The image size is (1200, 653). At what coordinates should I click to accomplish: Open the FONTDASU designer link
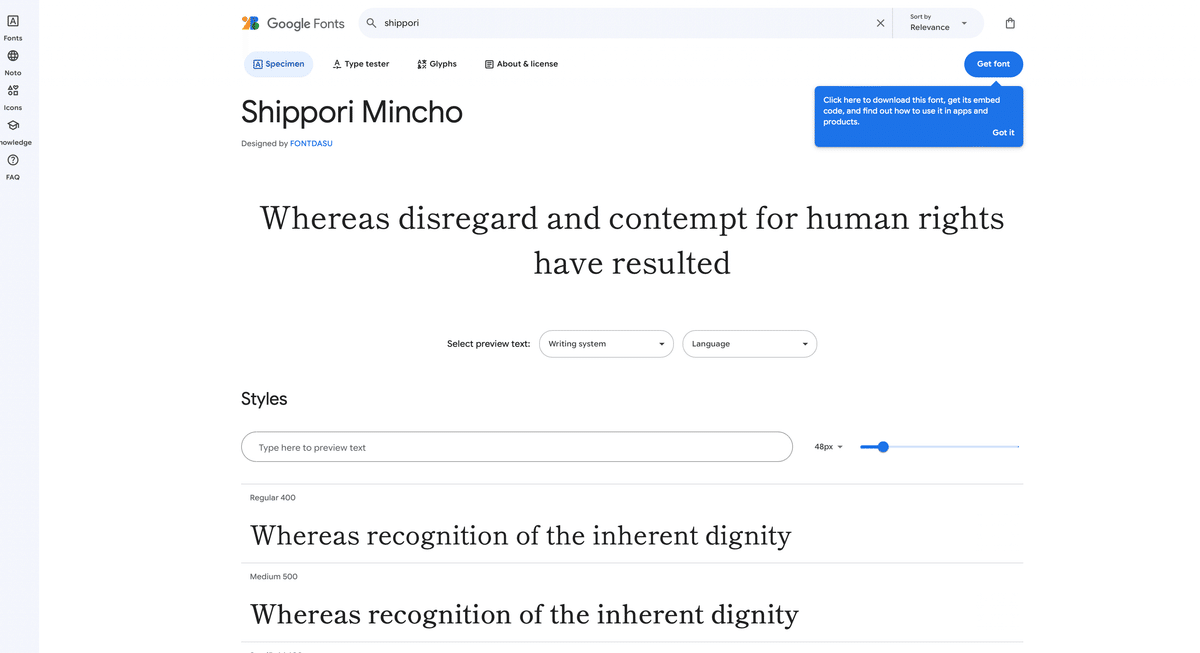(311, 144)
